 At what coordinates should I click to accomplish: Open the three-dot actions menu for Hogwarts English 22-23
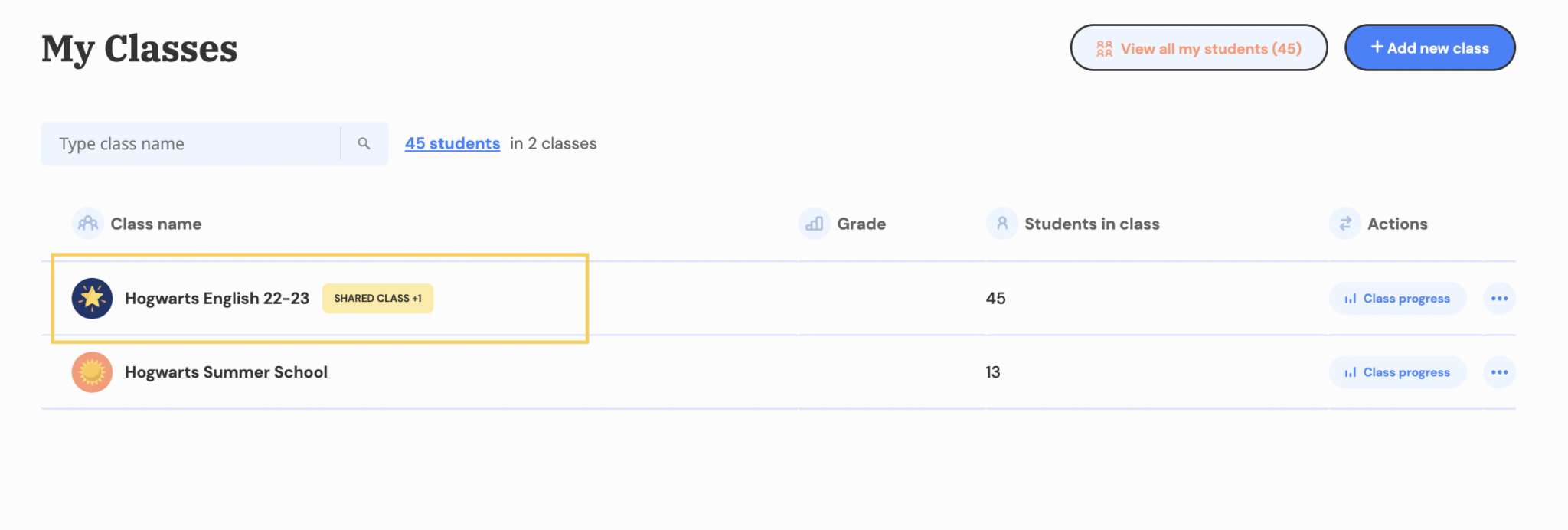(1499, 298)
